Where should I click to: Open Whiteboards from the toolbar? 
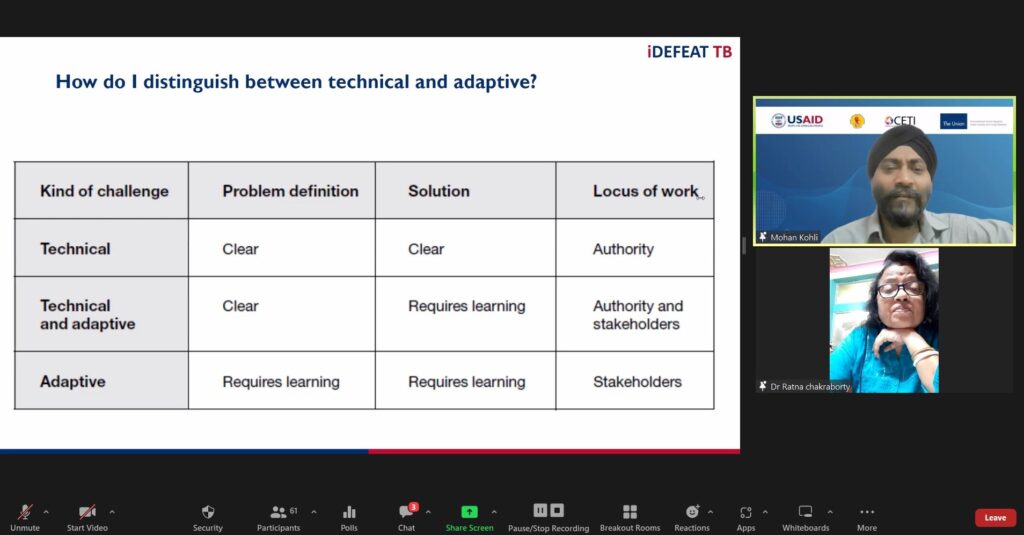tap(805, 512)
